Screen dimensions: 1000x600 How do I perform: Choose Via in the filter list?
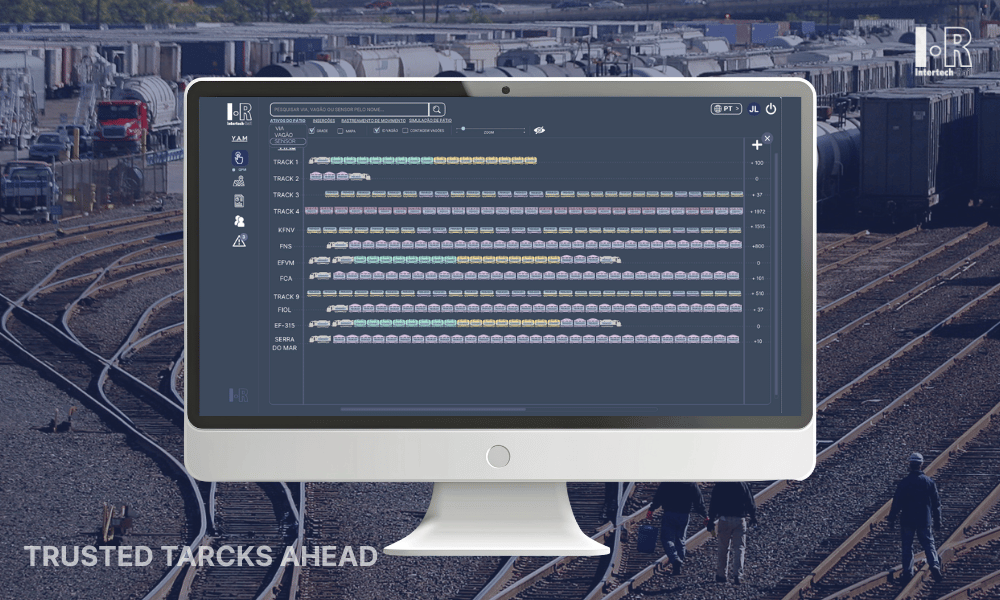click(x=279, y=128)
